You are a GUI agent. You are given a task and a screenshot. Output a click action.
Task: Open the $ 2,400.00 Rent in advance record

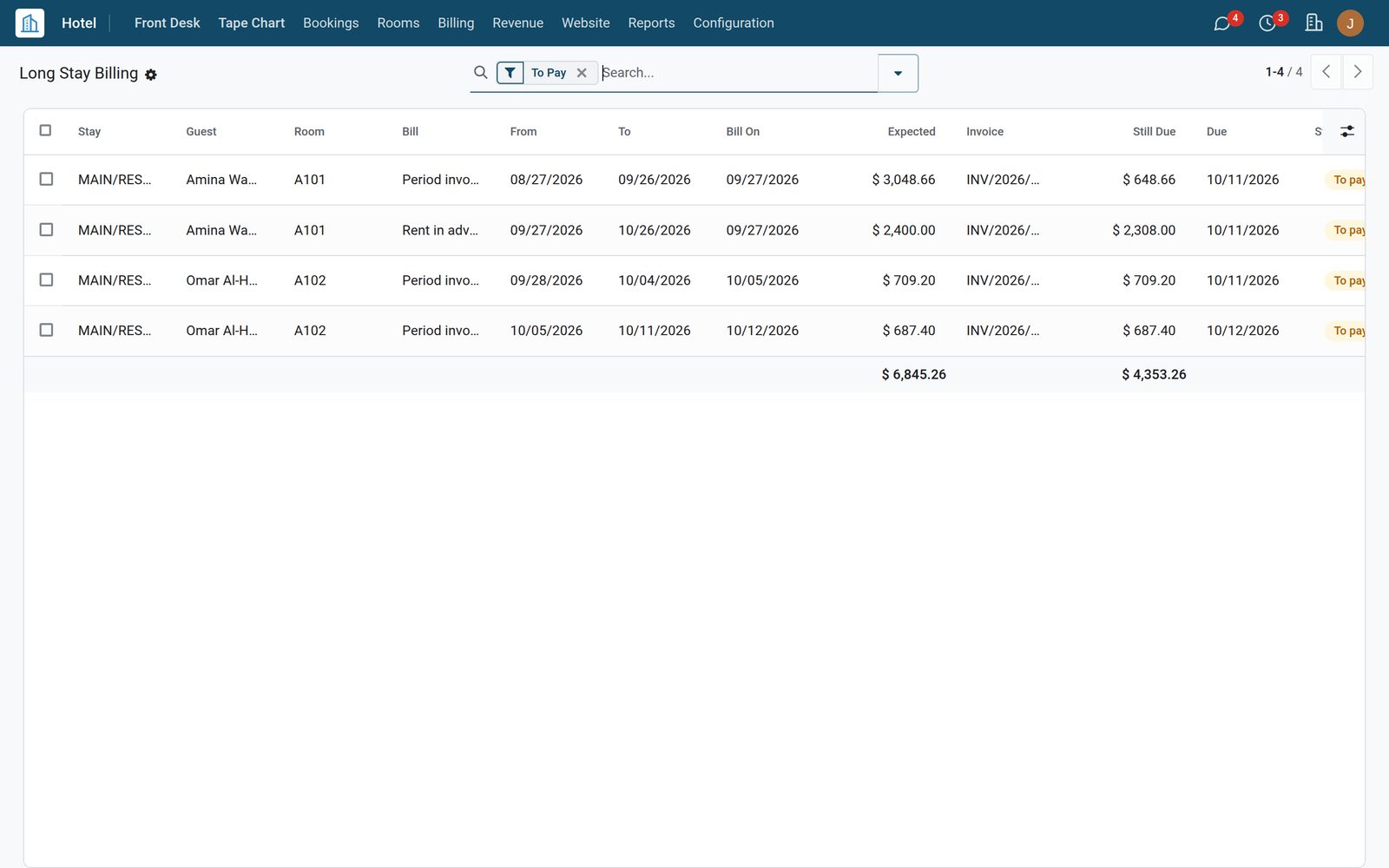click(694, 230)
